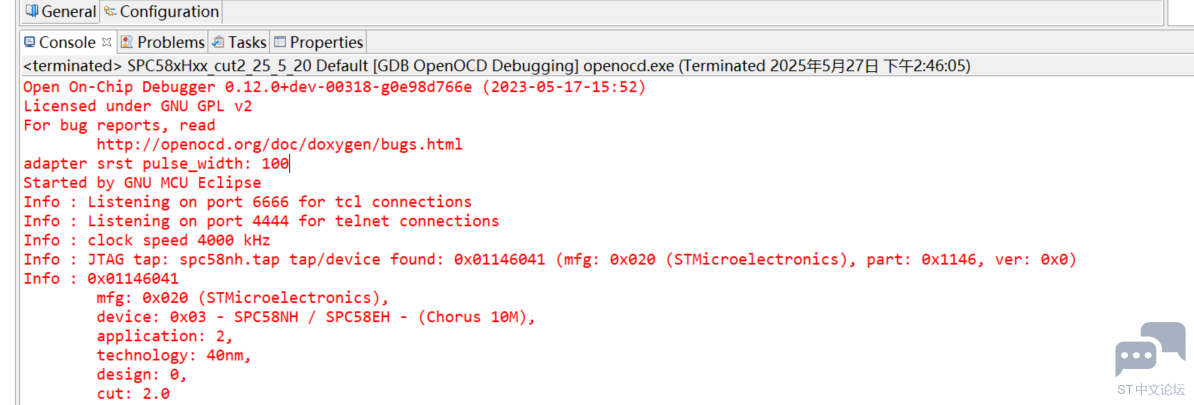Open the Tasks tab

coord(239,42)
